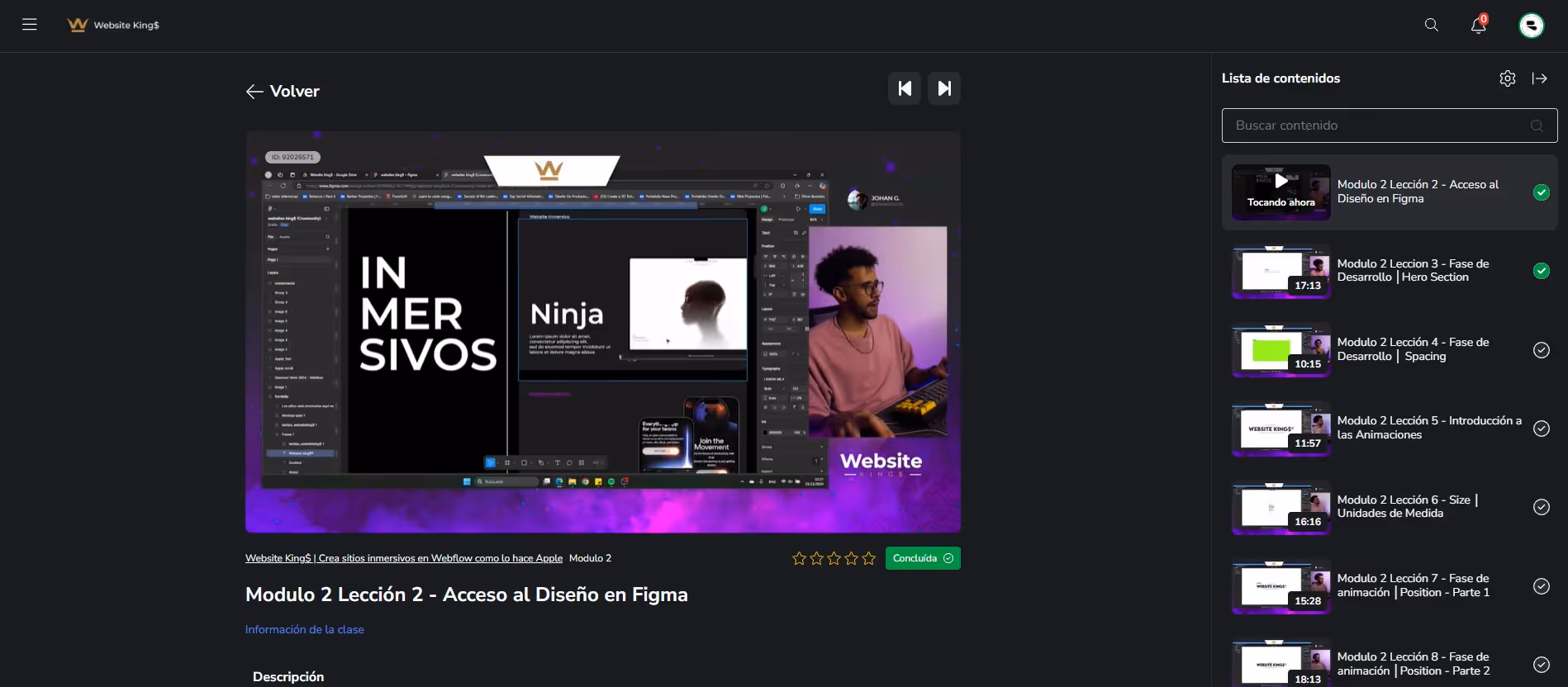The image size is (1568, 687).
Task: Click the Lista de contenidos heading
Action: (1281, 78)
